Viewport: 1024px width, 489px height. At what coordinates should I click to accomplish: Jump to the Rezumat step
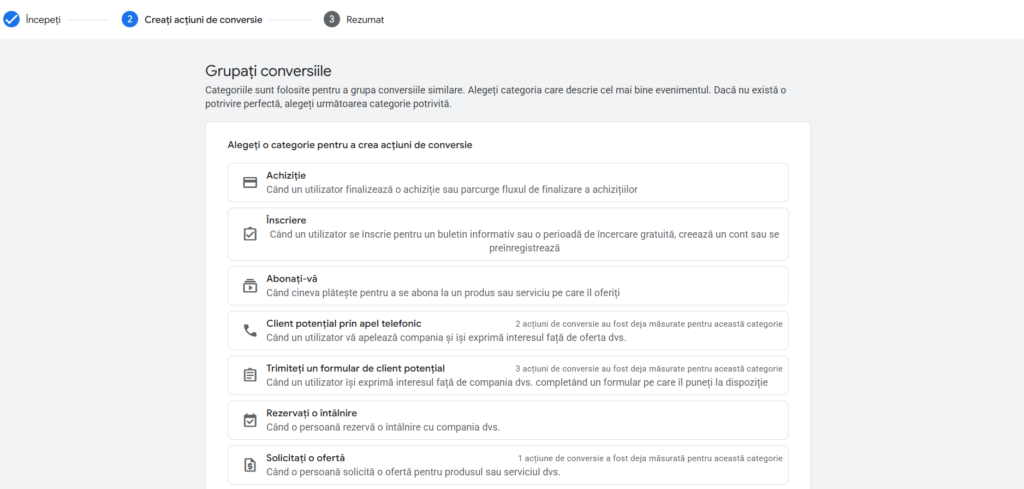[365, 19]
